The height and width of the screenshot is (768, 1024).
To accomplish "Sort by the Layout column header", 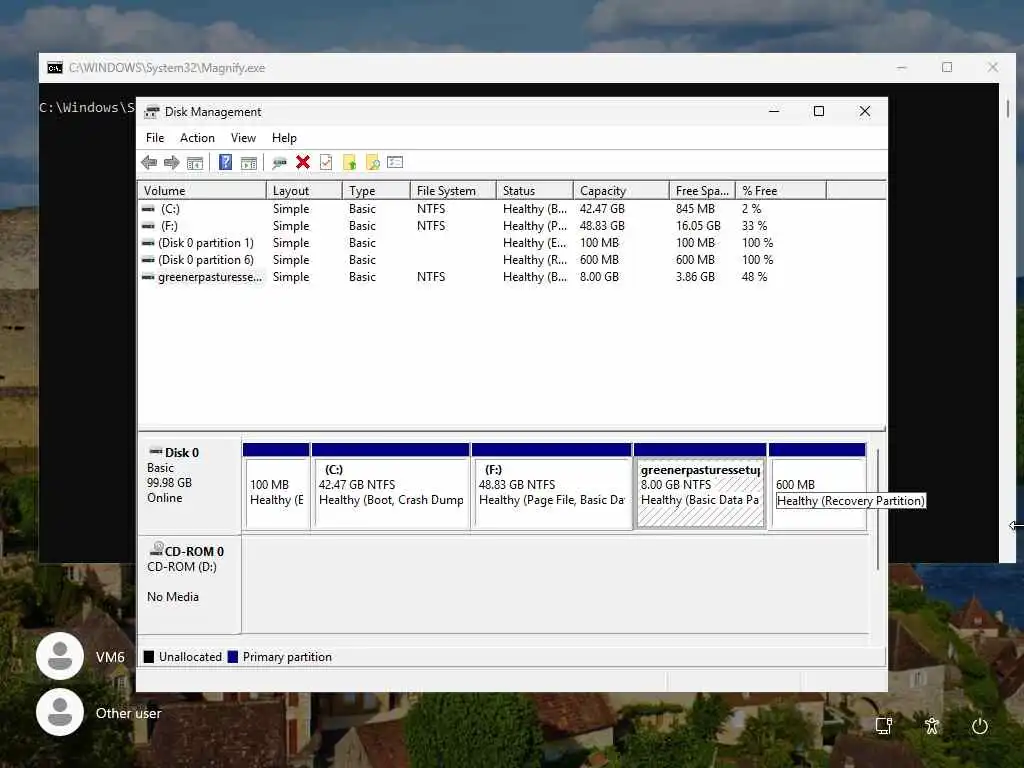I will point(304,191).
